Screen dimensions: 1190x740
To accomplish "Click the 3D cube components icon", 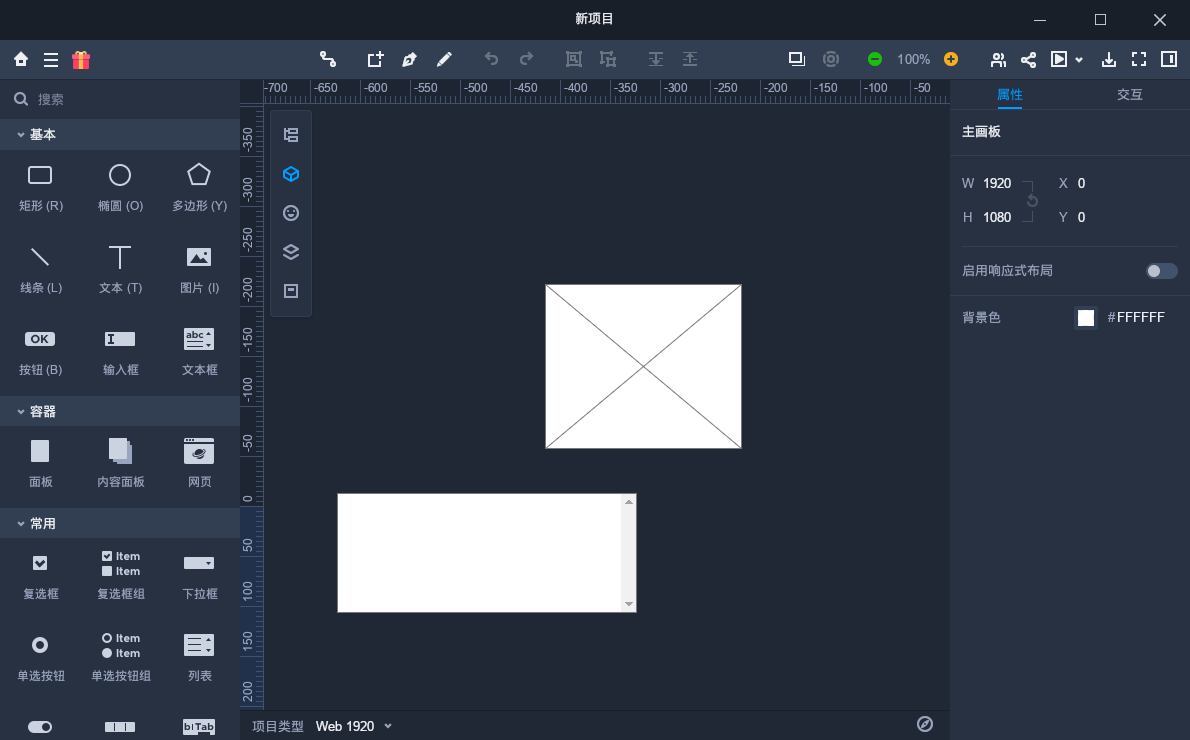I will click(291, 174).
